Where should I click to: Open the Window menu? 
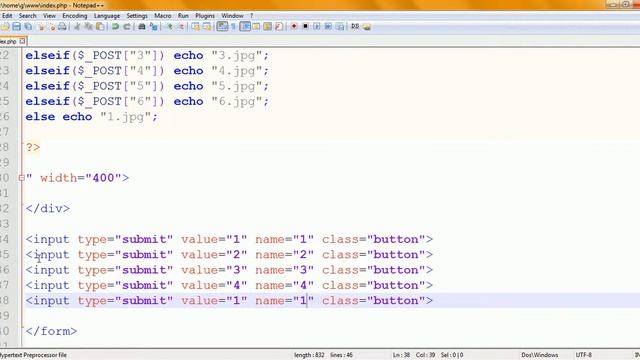pyautogui.click(x=232, y=16)
